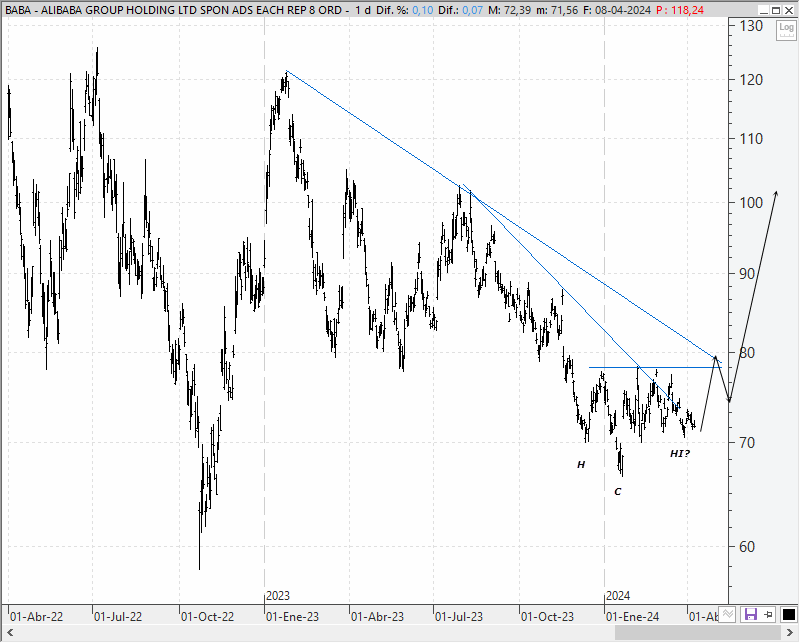This screenshot has height=643, width=800.
Task: Click the 60 price axis label
Action: [746, 547]
